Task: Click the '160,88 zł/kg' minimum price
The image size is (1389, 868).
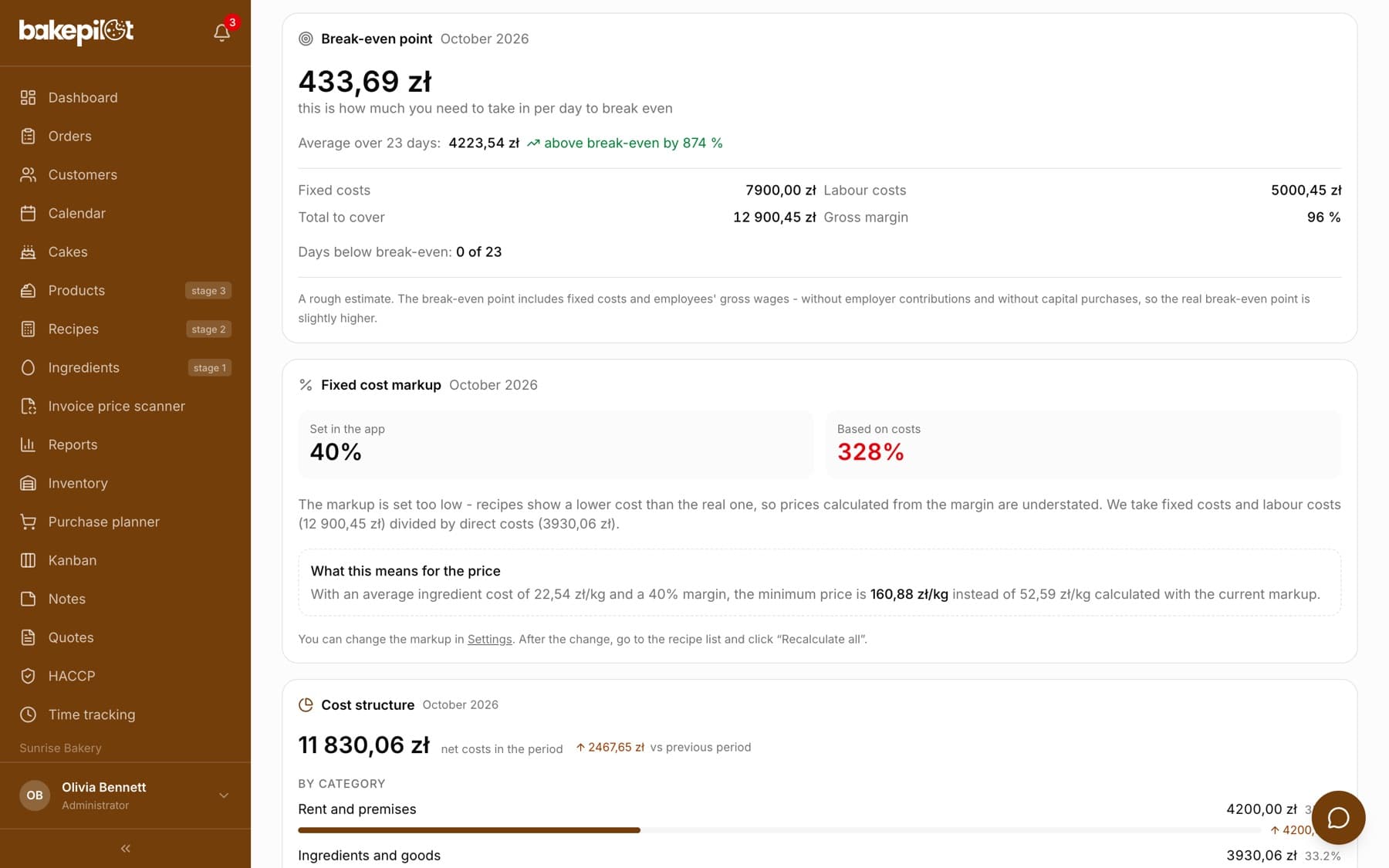Action: [x=909, y=594]
